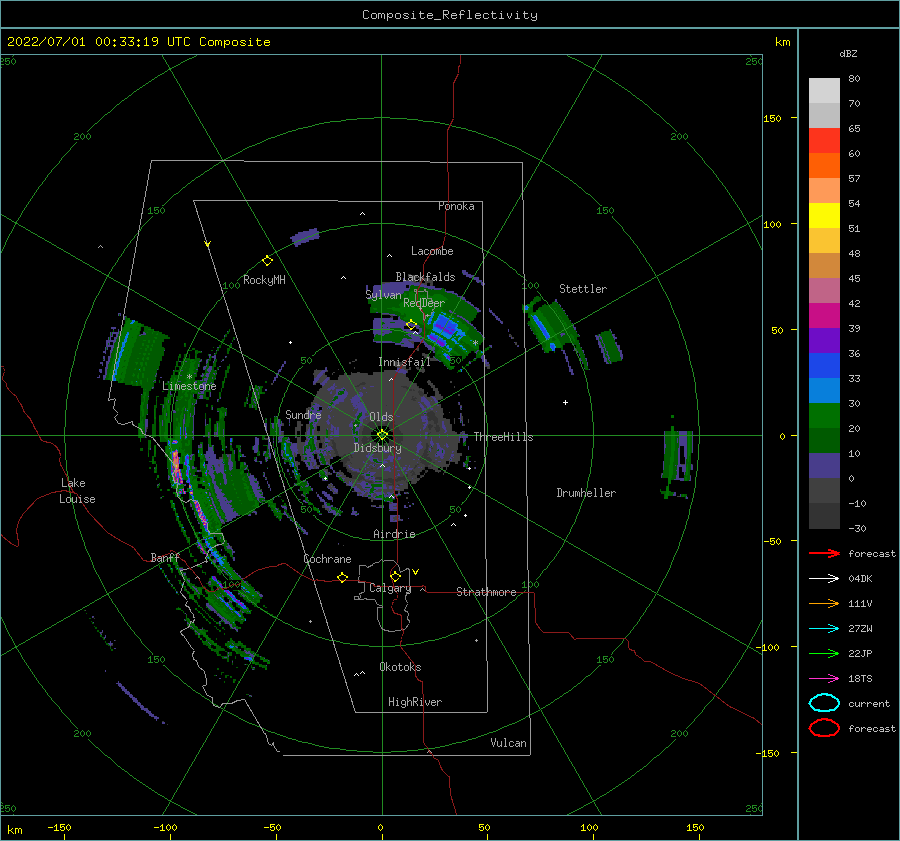Click the Blackfalds label

425,277
